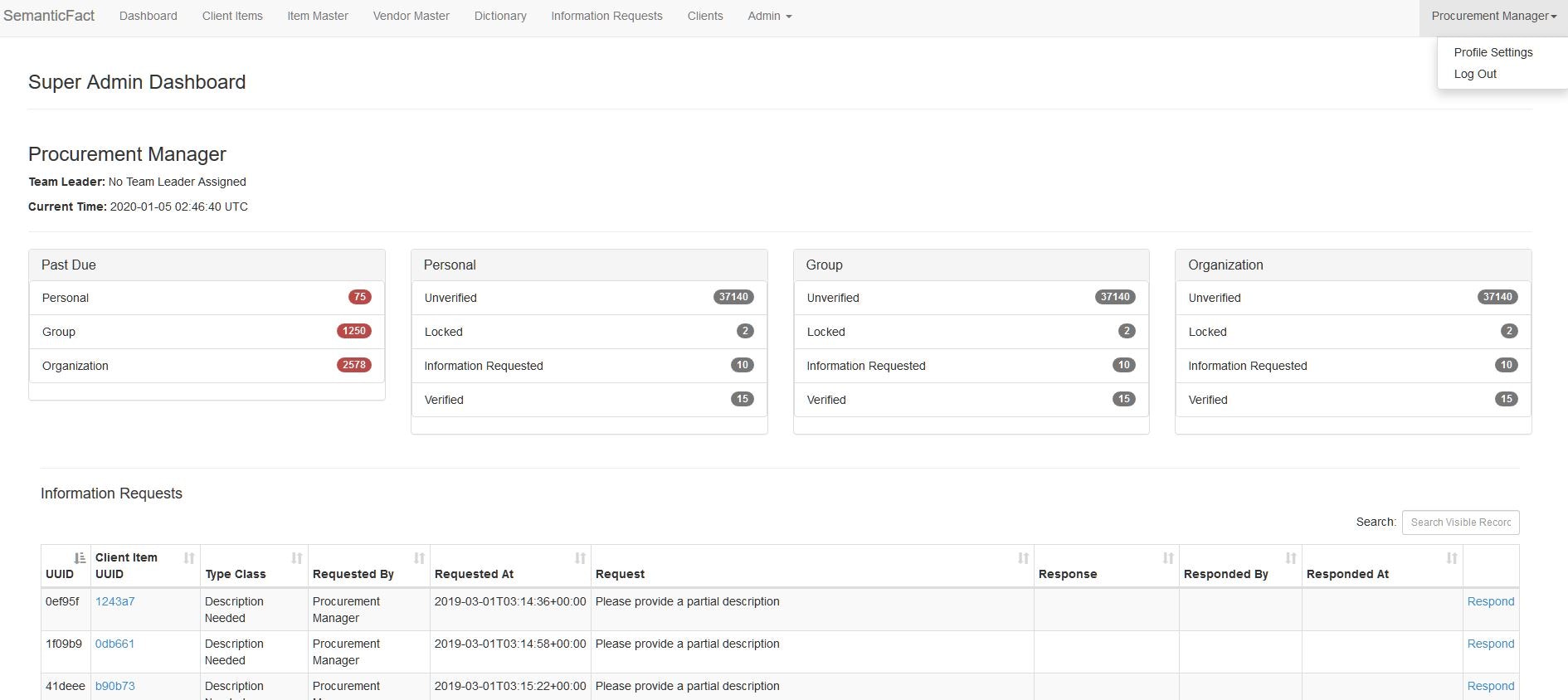This screenshot has height=700, width=1568.
Task: Respond to request 41deee
Action: [1490, 686]
